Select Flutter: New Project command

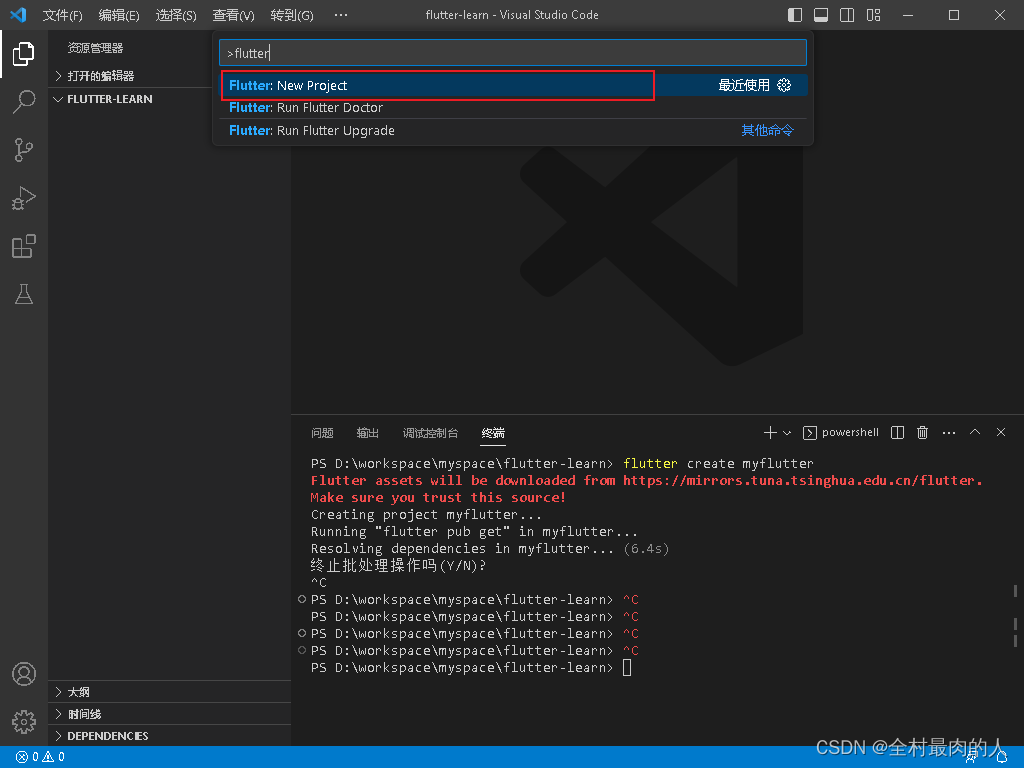513,86
